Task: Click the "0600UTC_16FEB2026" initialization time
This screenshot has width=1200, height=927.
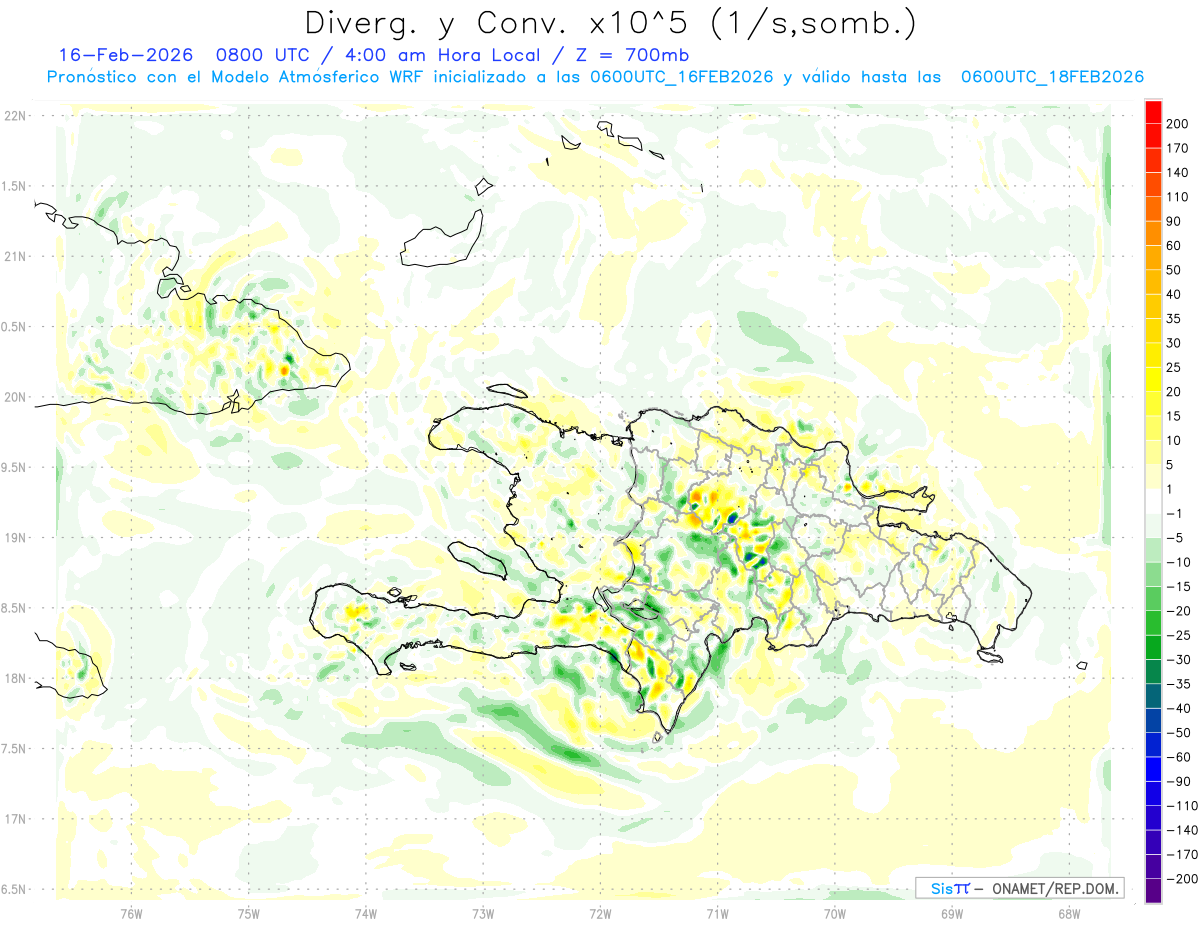Action: click(681, 77)
